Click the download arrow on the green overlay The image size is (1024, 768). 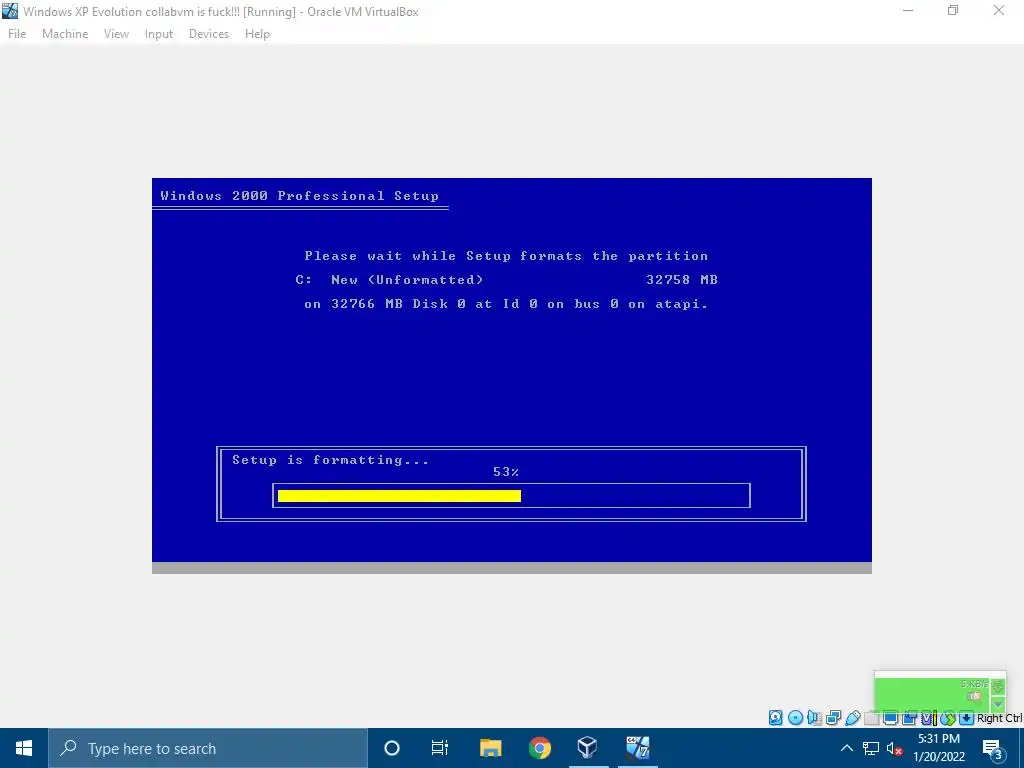(x=998, y=686)
